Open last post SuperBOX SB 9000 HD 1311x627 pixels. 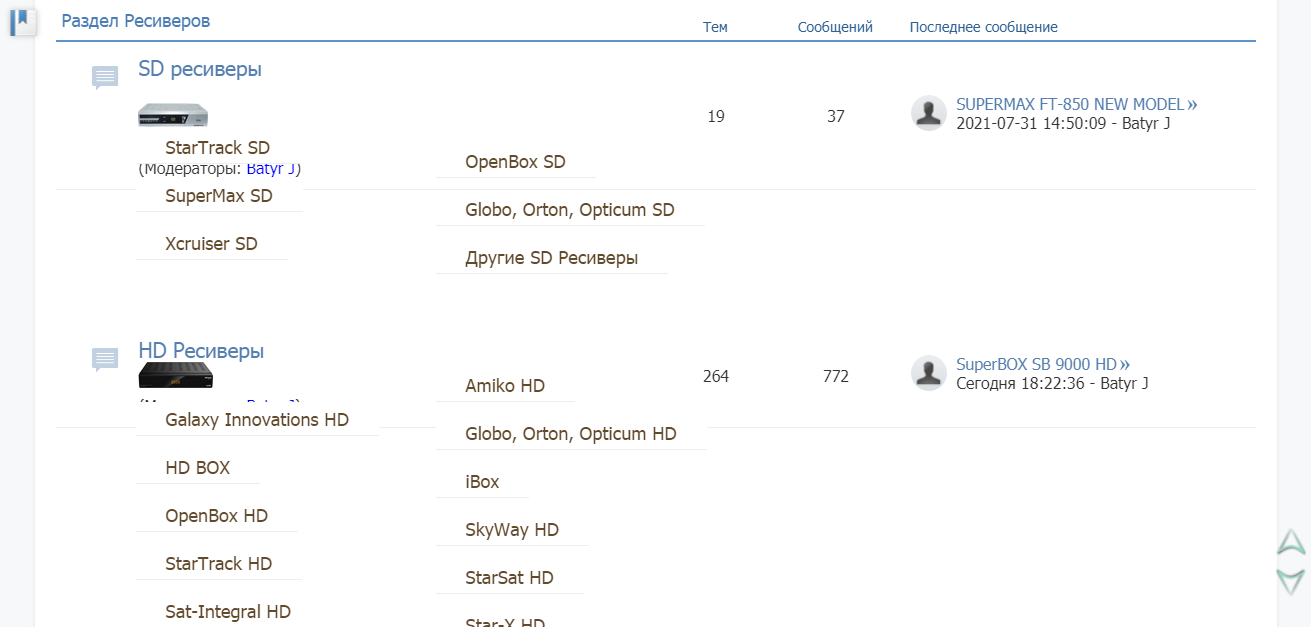pyautogui.click(x=1043, y=364)
